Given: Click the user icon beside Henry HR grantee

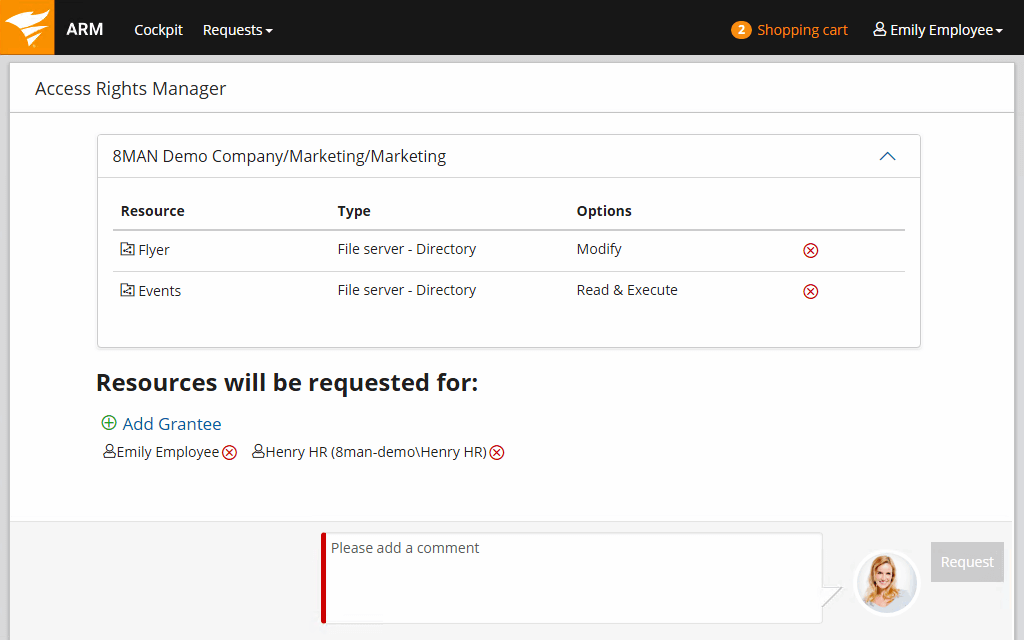Looking at the screenshot, I should click(x=259, y=452).
